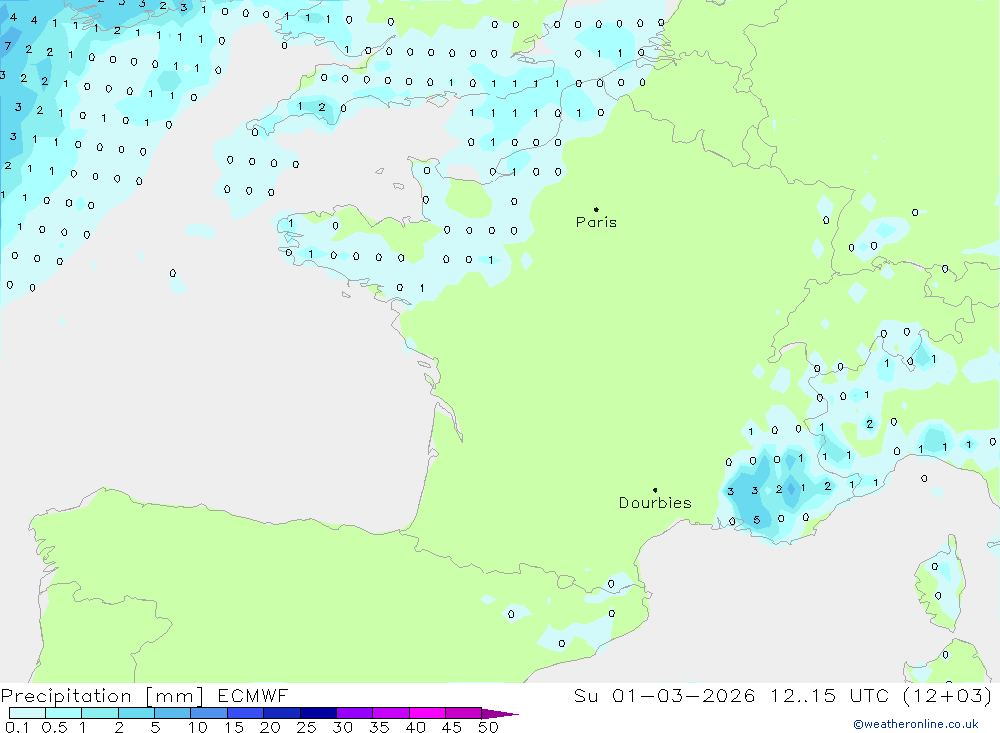The image size is (1000, 733).
Task: Click the (12+03) forecast offset text
Action: 948,695
